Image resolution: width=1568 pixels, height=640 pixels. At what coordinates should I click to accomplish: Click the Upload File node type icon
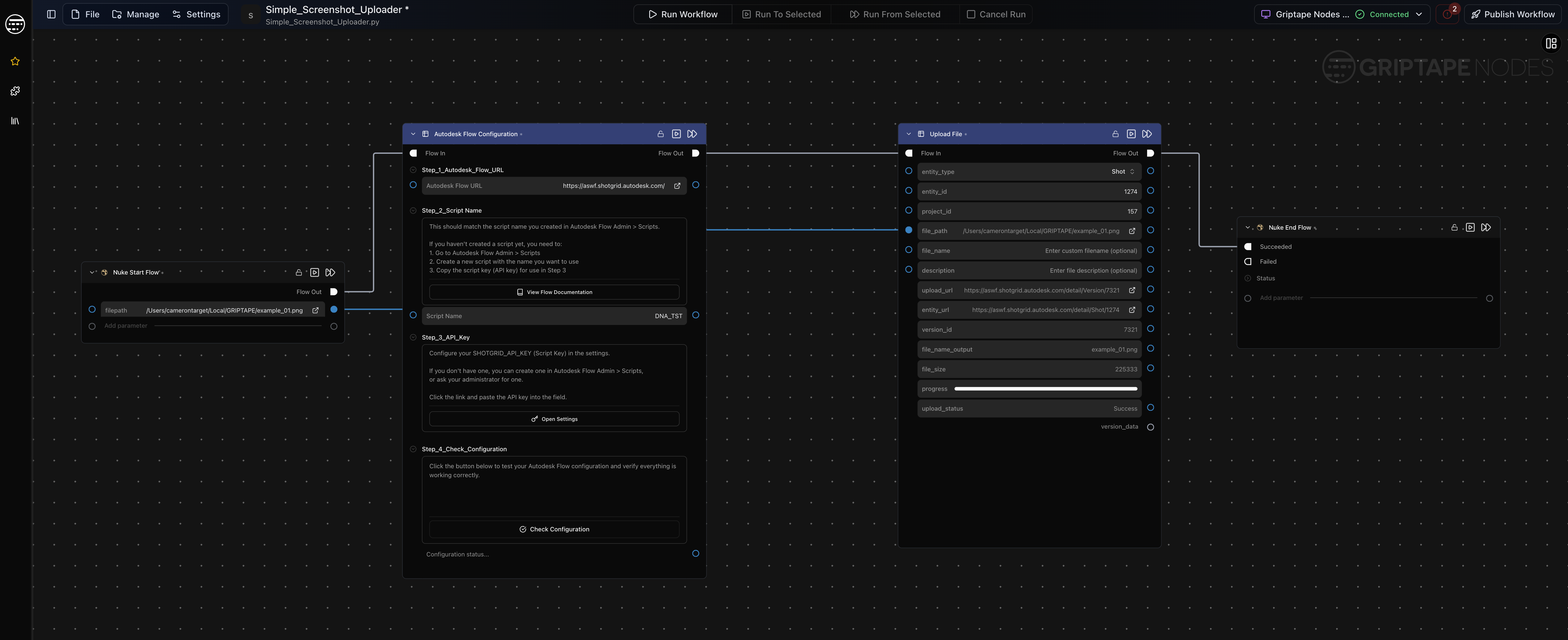click(921, 134)
